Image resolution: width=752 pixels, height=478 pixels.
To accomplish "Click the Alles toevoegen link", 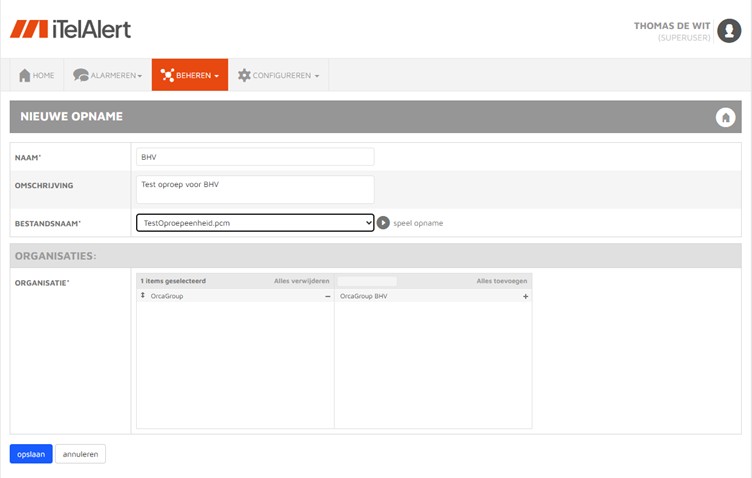I will (x=502, y=281).
